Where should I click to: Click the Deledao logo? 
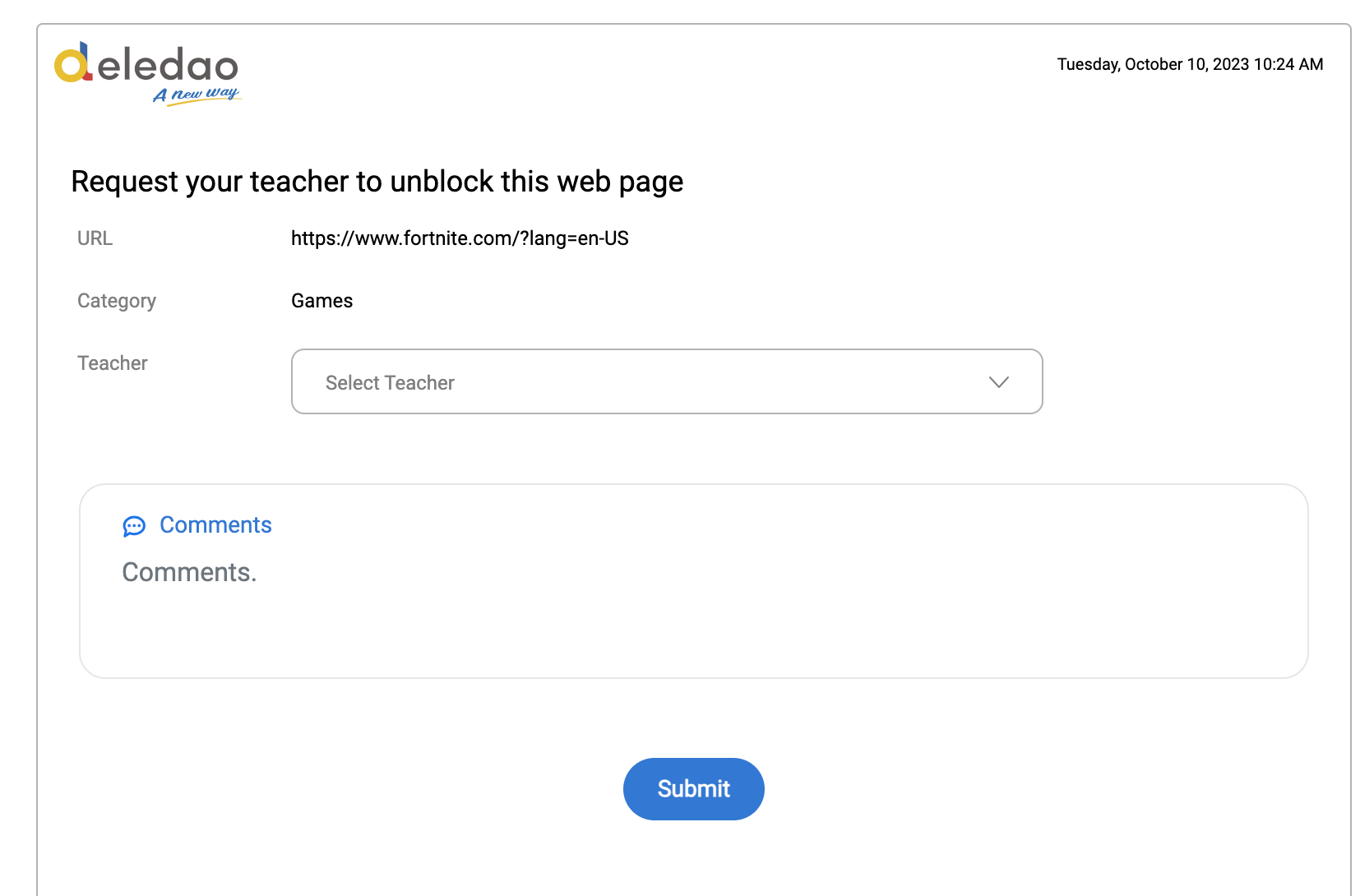147,73
